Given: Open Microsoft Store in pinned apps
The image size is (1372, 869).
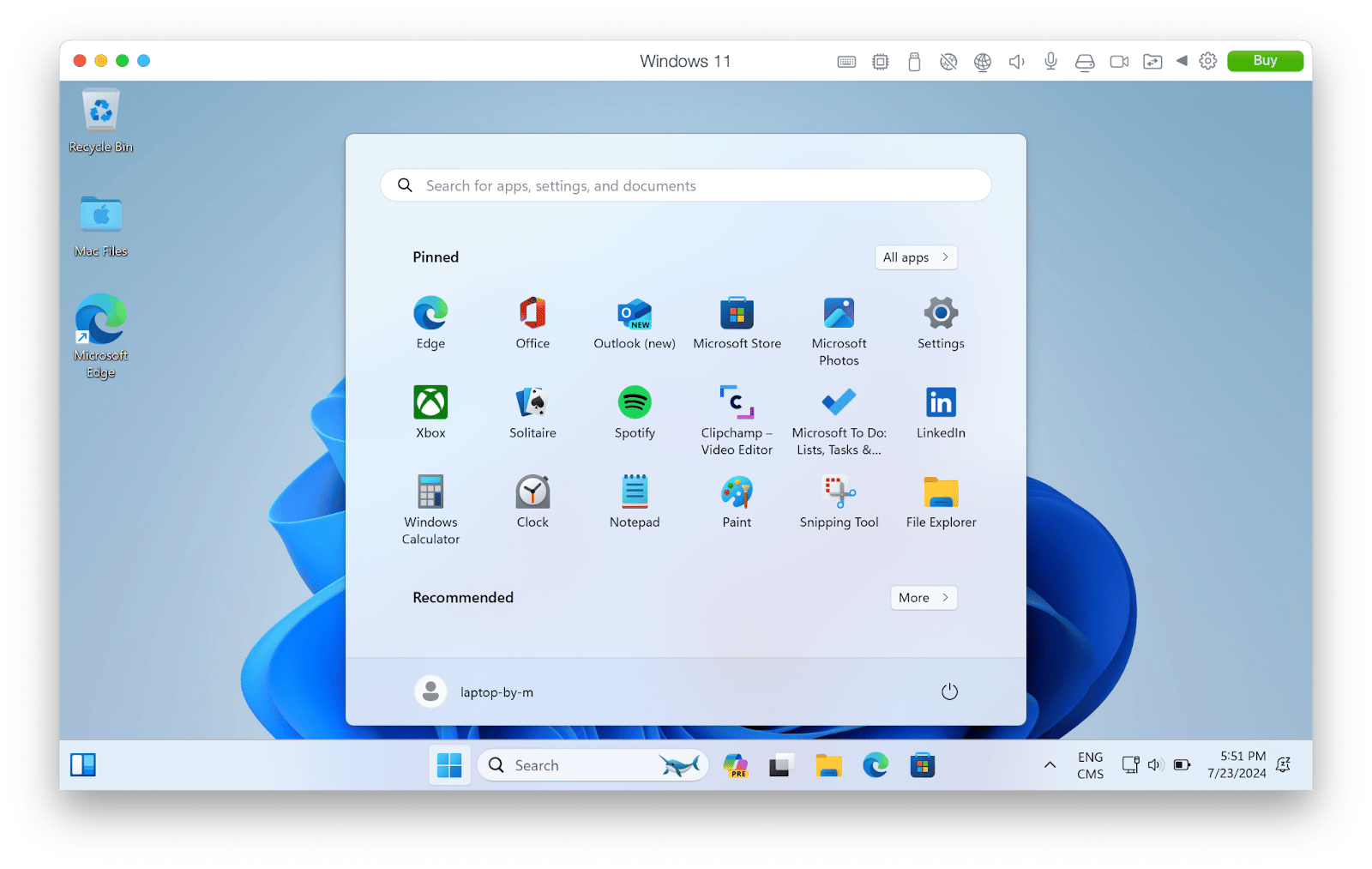Looking at the screenshot, I should [x=737, y=323].
